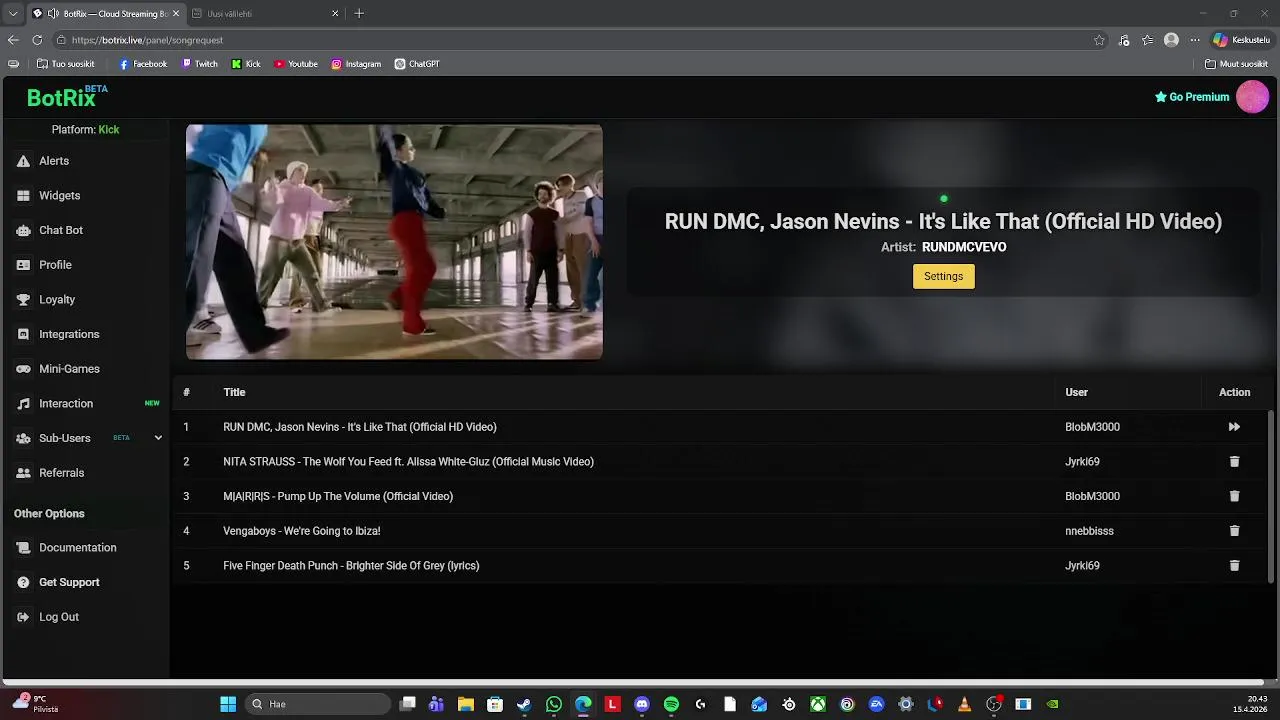Screen dimensions: 1280x720
Task: Click the RUNDMCVEVO artist name
Action: [964, 247]
